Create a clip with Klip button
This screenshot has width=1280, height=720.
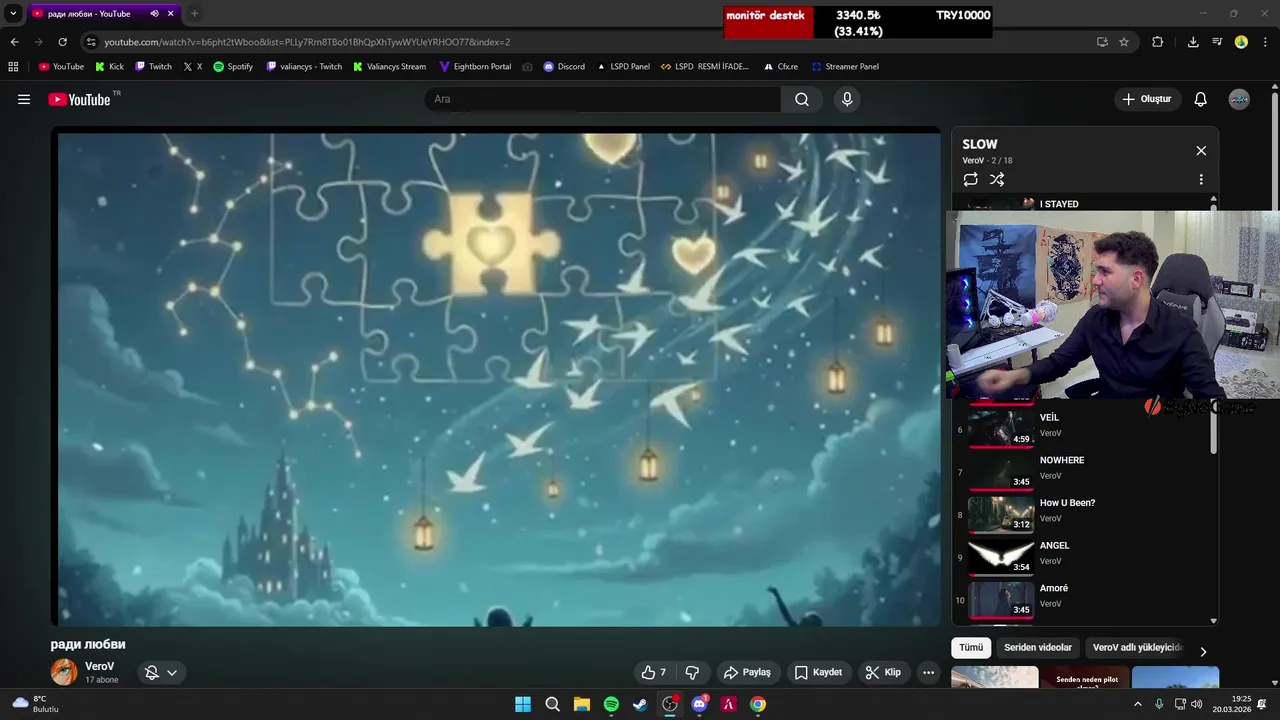[884, 672]
